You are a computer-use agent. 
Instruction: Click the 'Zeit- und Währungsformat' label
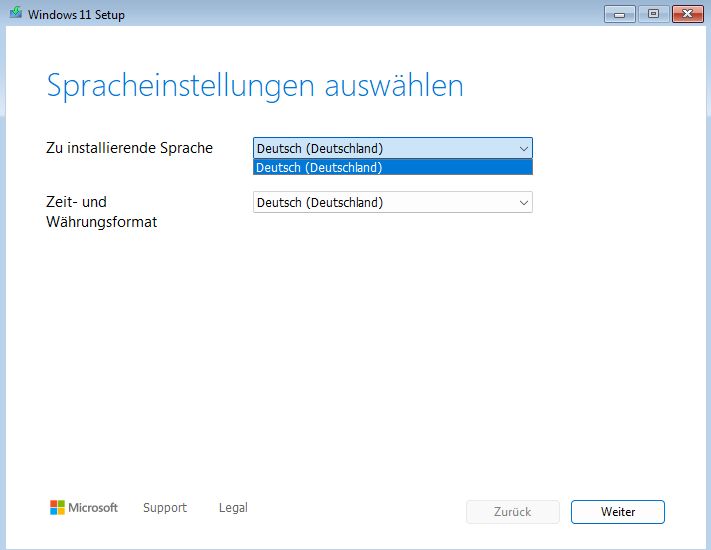102,212
